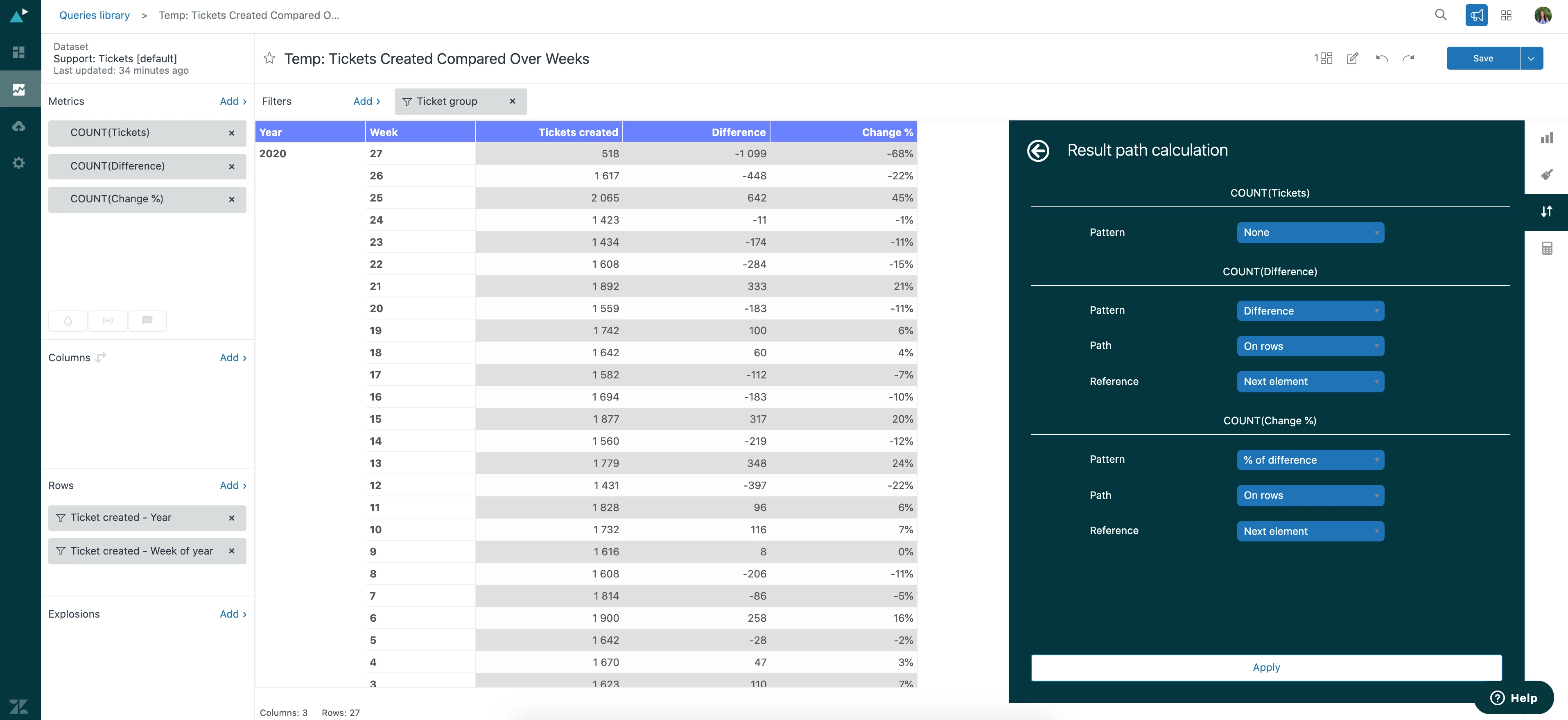This screenshot has height=720, width=1568.
Task: Click the redo arrow icon
Action: pos(1408,59)
